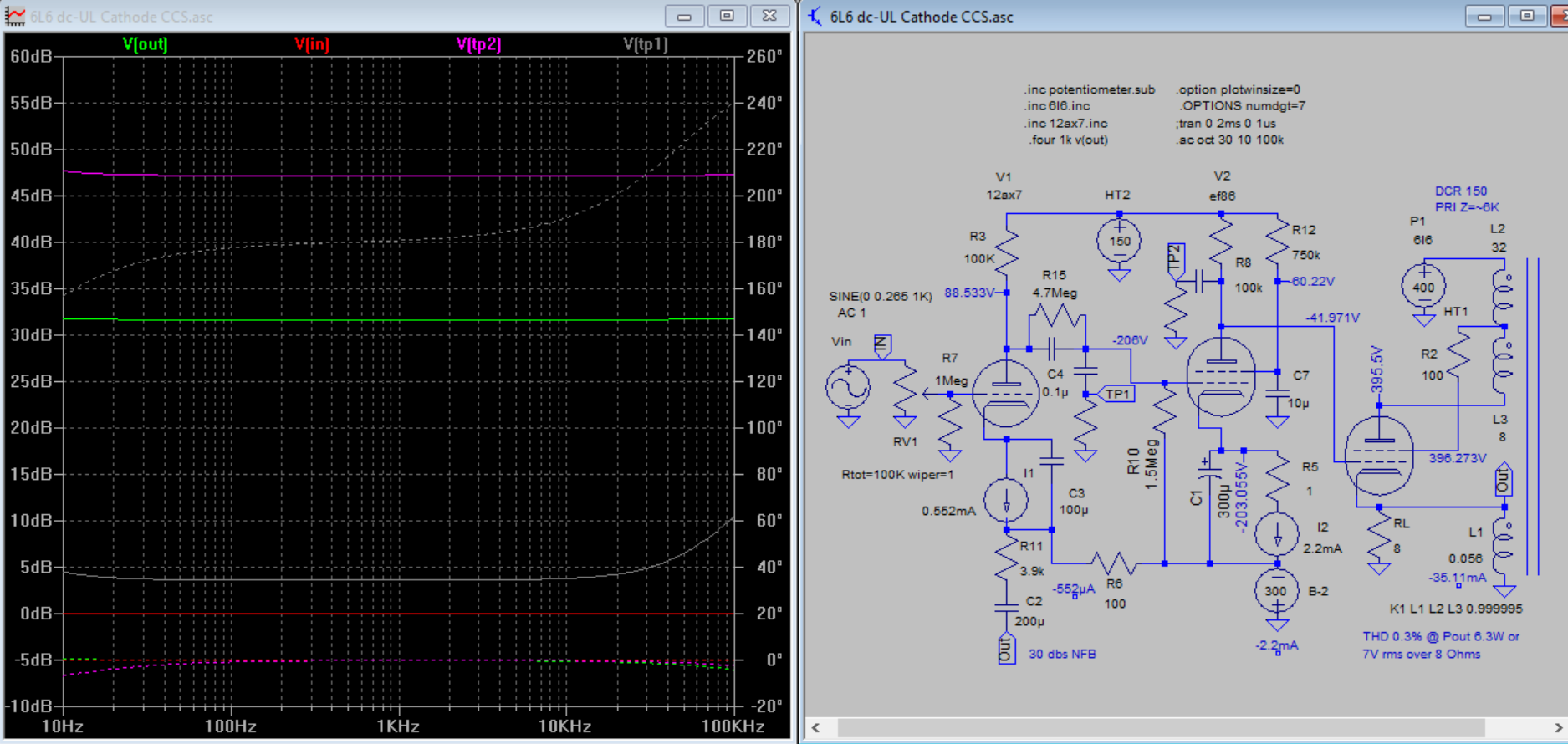Click the I2 2.2mA current source symbol
Viewport: 1568px width, 744px height.
1277,535
